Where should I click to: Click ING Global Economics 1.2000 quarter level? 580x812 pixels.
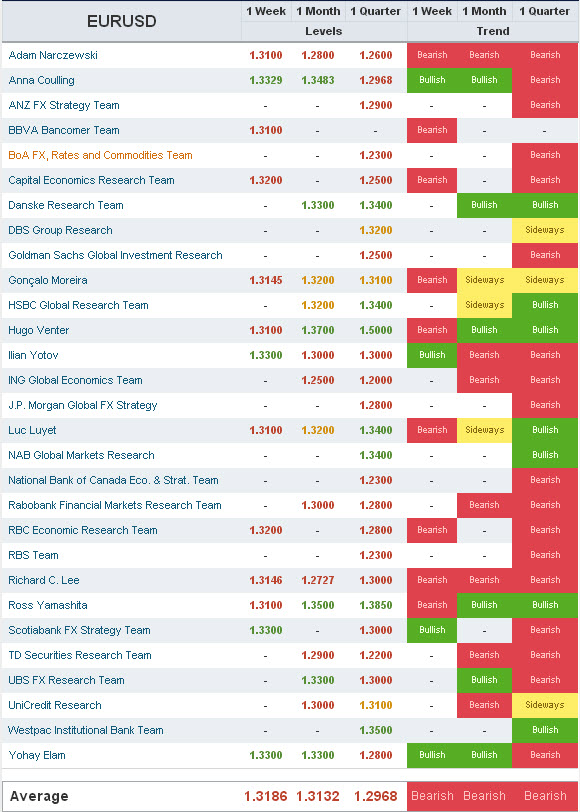click(x=375, y=380)
